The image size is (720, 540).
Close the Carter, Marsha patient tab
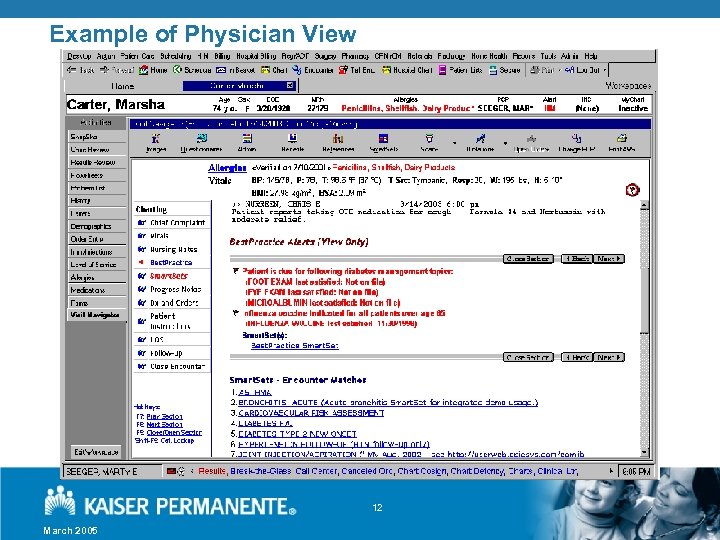(x=290, y=85)
